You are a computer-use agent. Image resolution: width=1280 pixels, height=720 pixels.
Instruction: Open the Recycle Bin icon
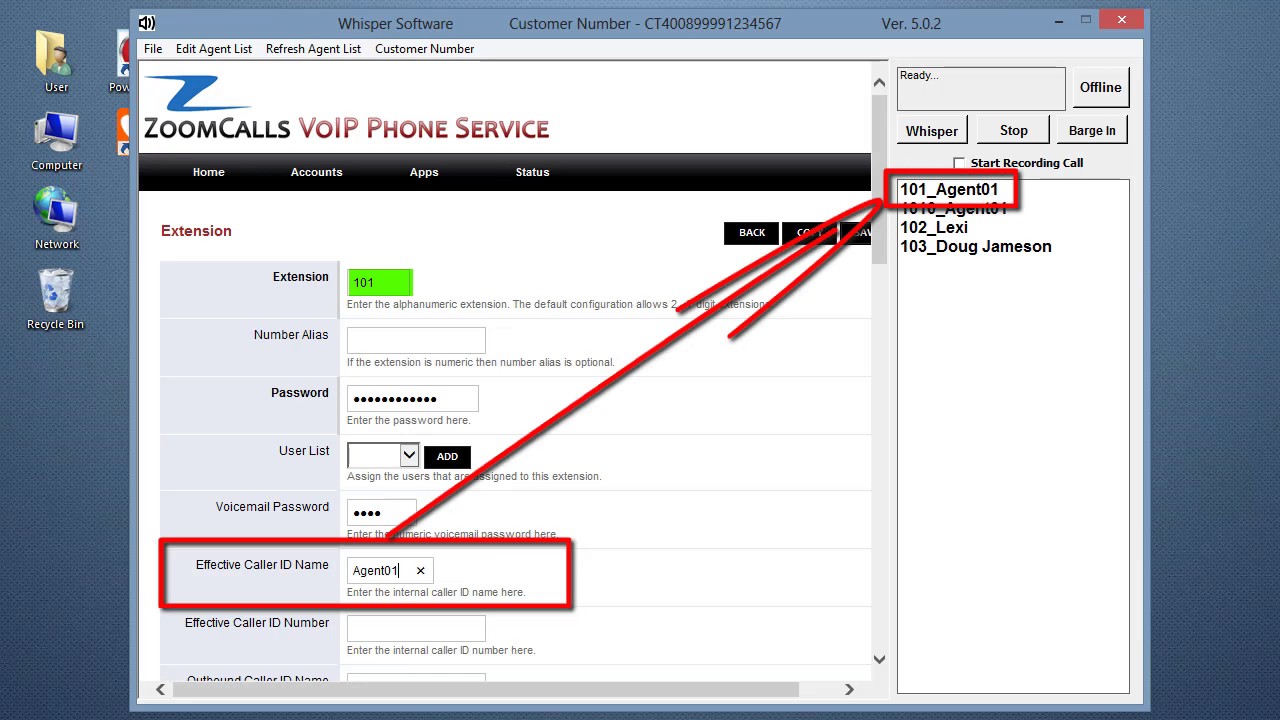coord(56,299)
